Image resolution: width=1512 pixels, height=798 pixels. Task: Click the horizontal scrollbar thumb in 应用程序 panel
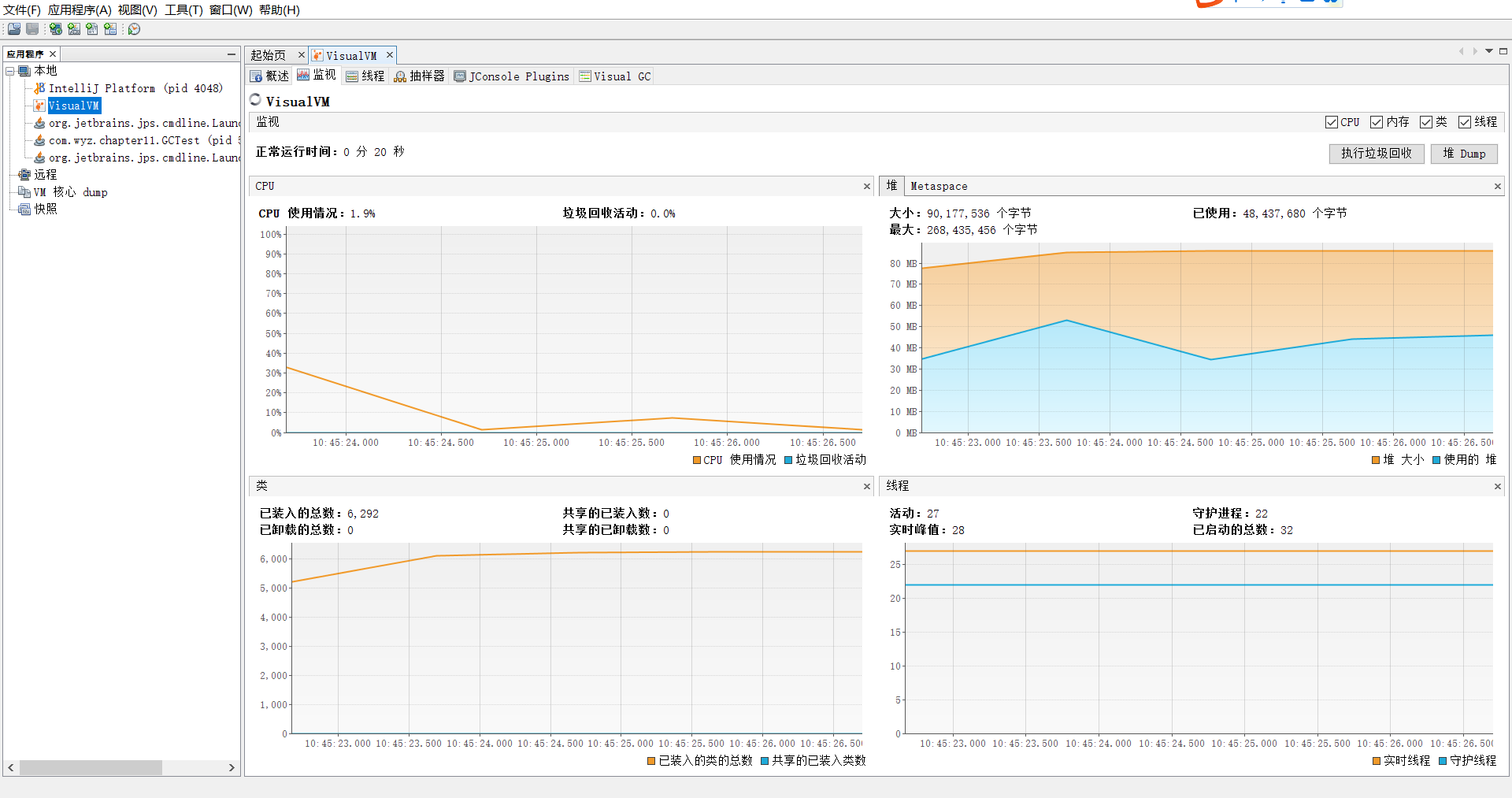click(91, 767)
